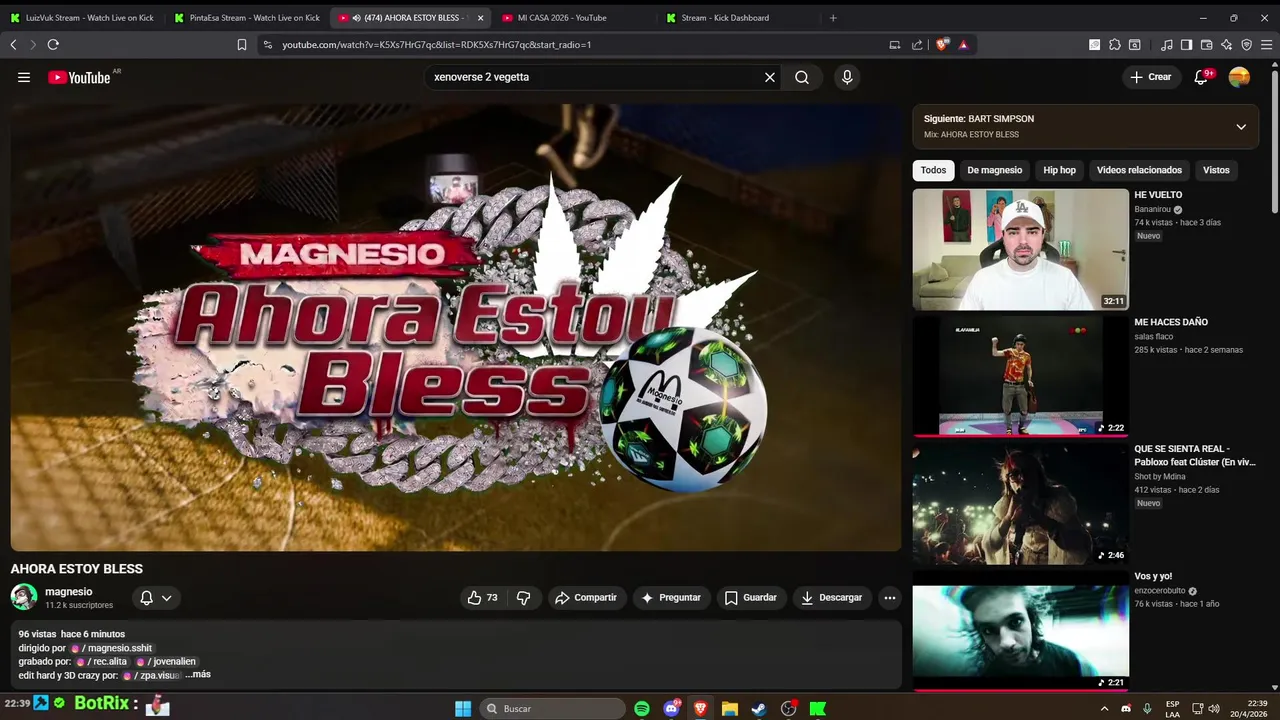Dislike the video

point(523,597)
